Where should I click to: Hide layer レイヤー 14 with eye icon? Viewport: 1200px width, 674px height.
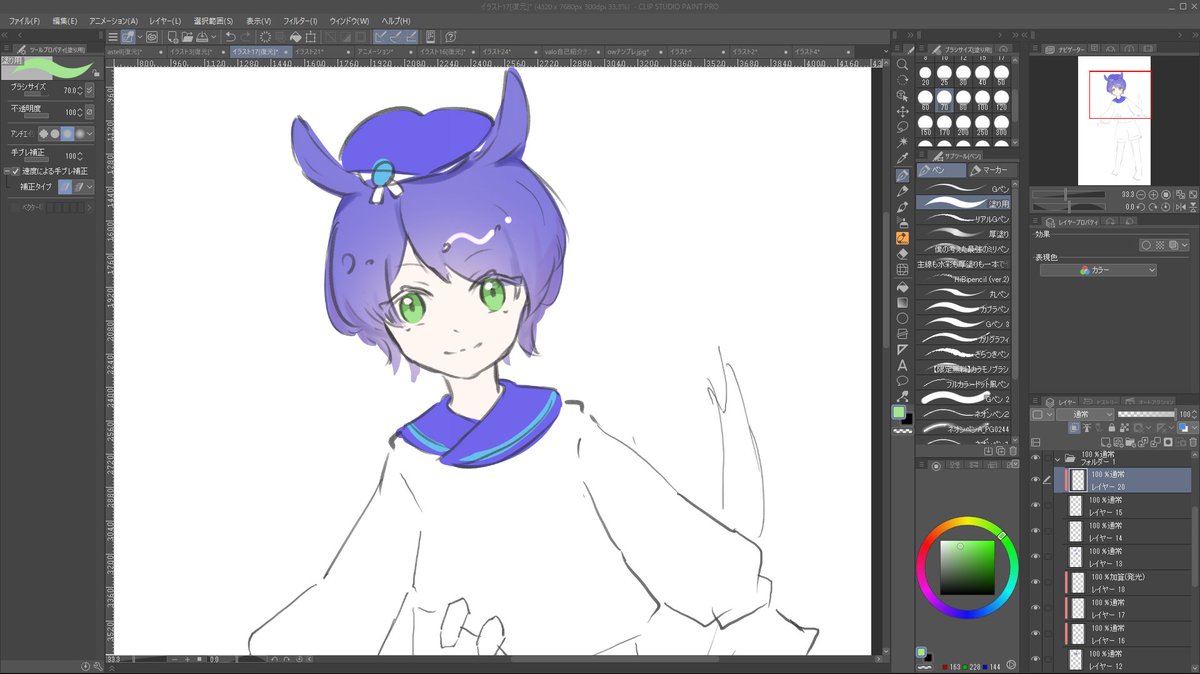1036,531
